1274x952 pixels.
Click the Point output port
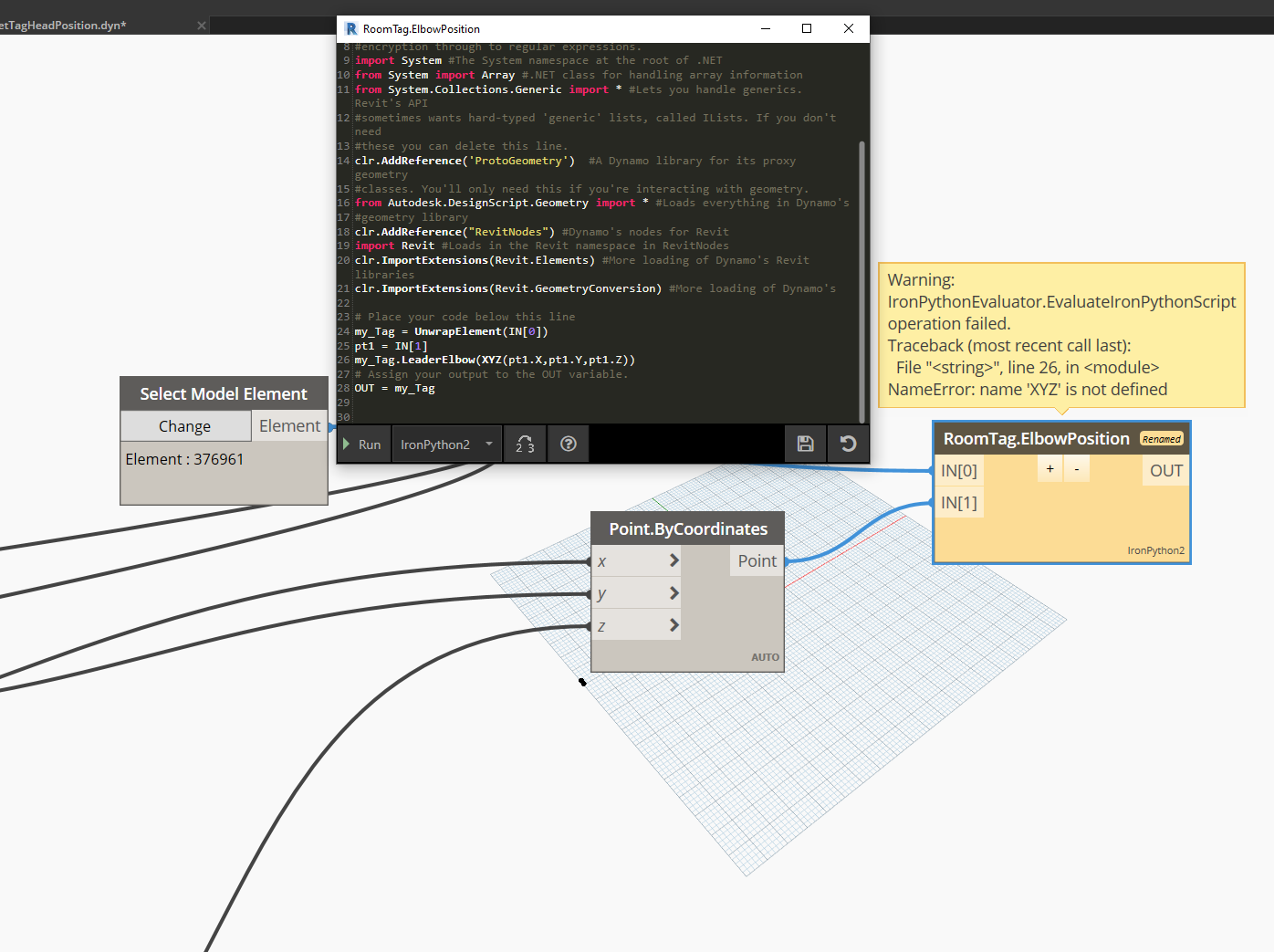tap(757, 561)
